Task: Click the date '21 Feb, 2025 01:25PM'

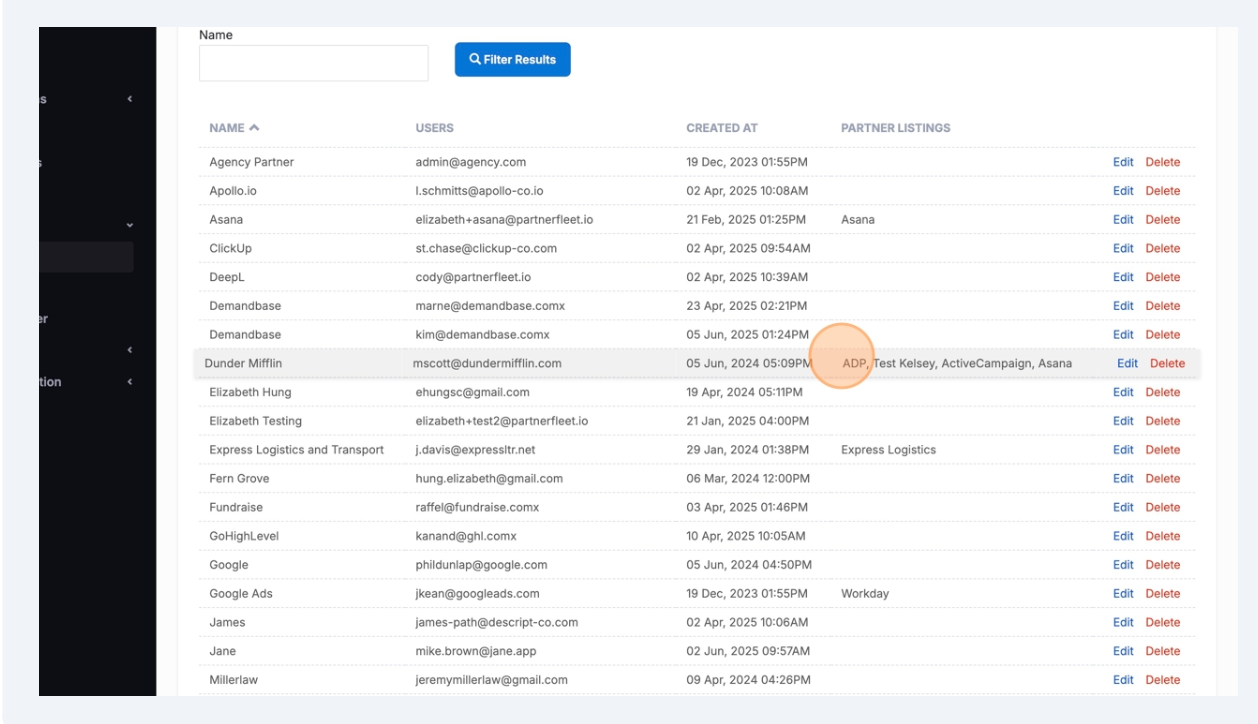Action: [x=746, y=220]
